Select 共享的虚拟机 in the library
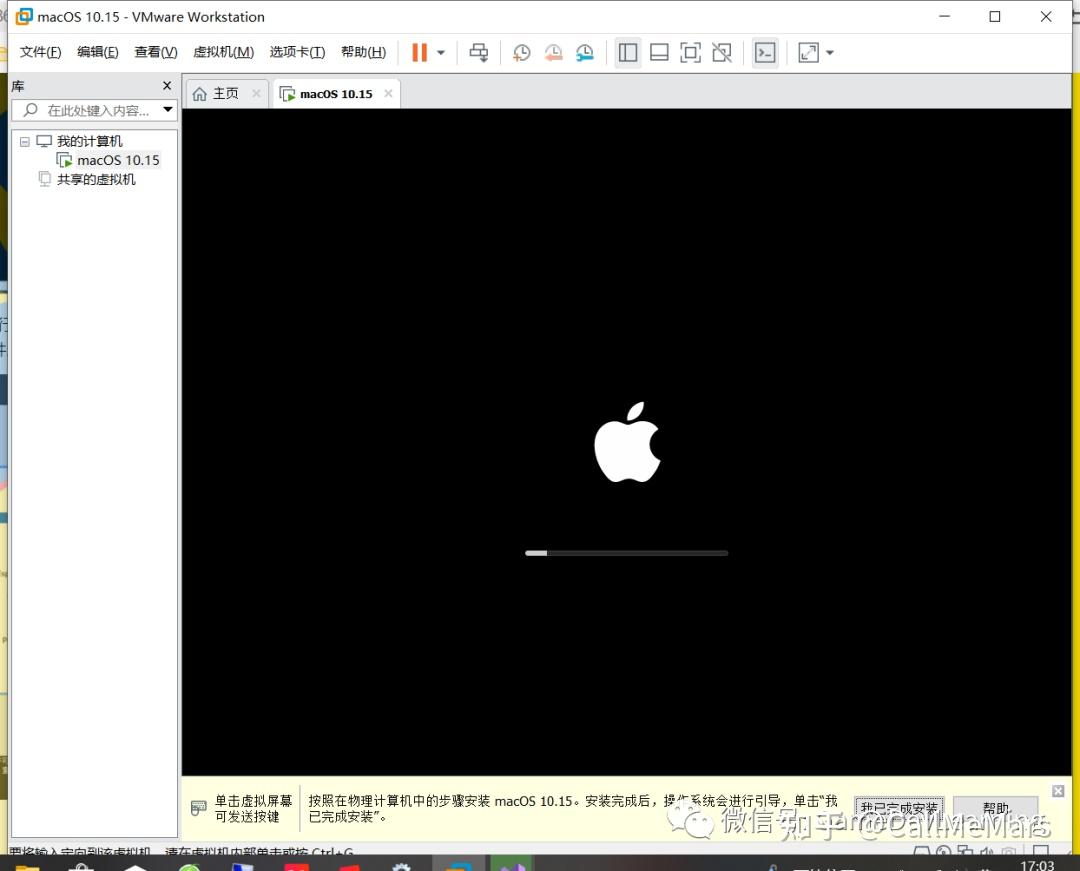The image size is (1080, 871). pos(96,180)
